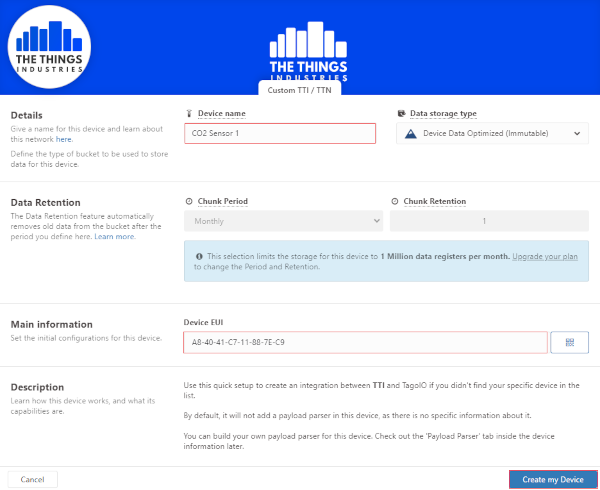
Task: Follow the Learn more link in Data Retention
Action: pyautogui.click(x=114, y=236)
